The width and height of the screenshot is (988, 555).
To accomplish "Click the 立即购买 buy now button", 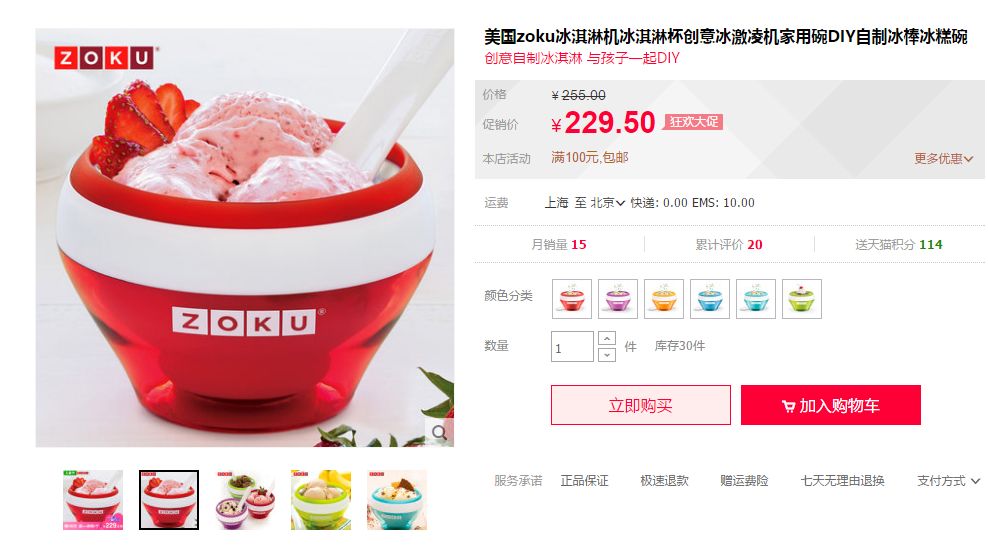I will pyautogui.click(x=641, y=405).
